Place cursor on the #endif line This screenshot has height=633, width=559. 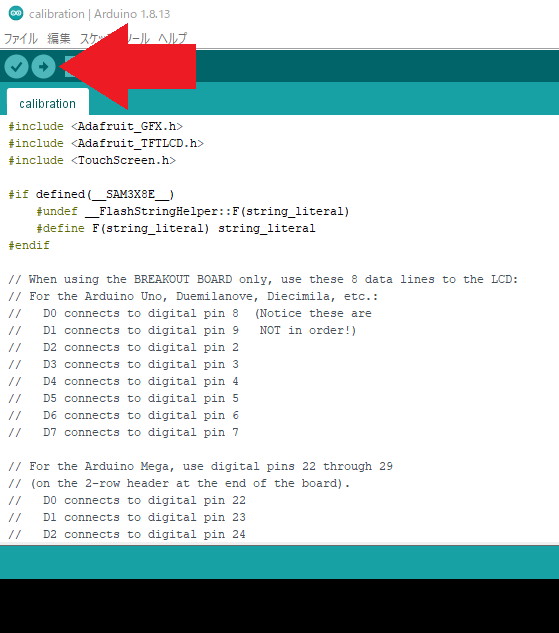click(x=29, y=245)
